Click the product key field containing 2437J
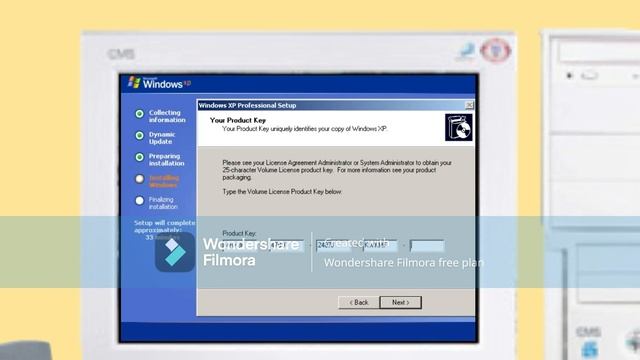The image size is (640, 360). tap(333, 246)
